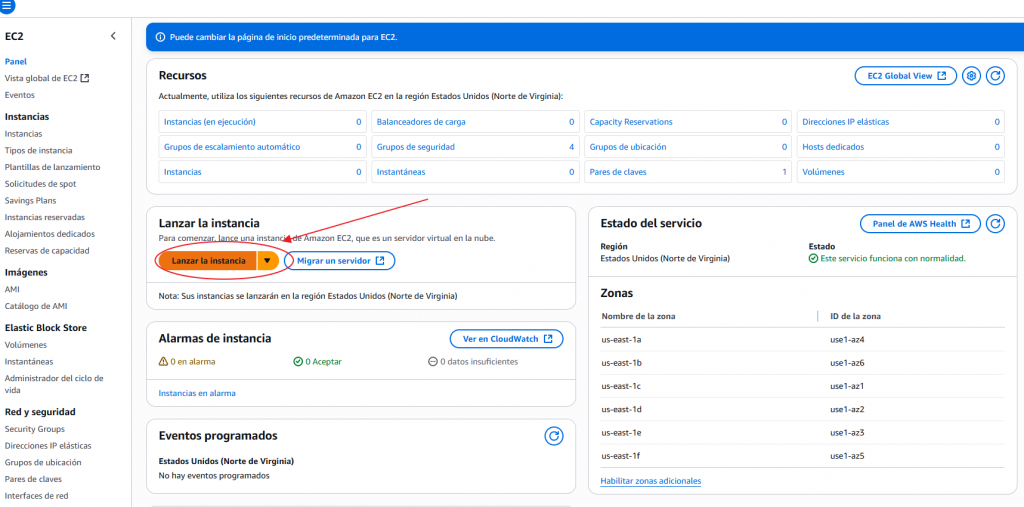Select Panel in the sidebar
Viewport: 1024px width, 507px height.
[x=16, y=61]
